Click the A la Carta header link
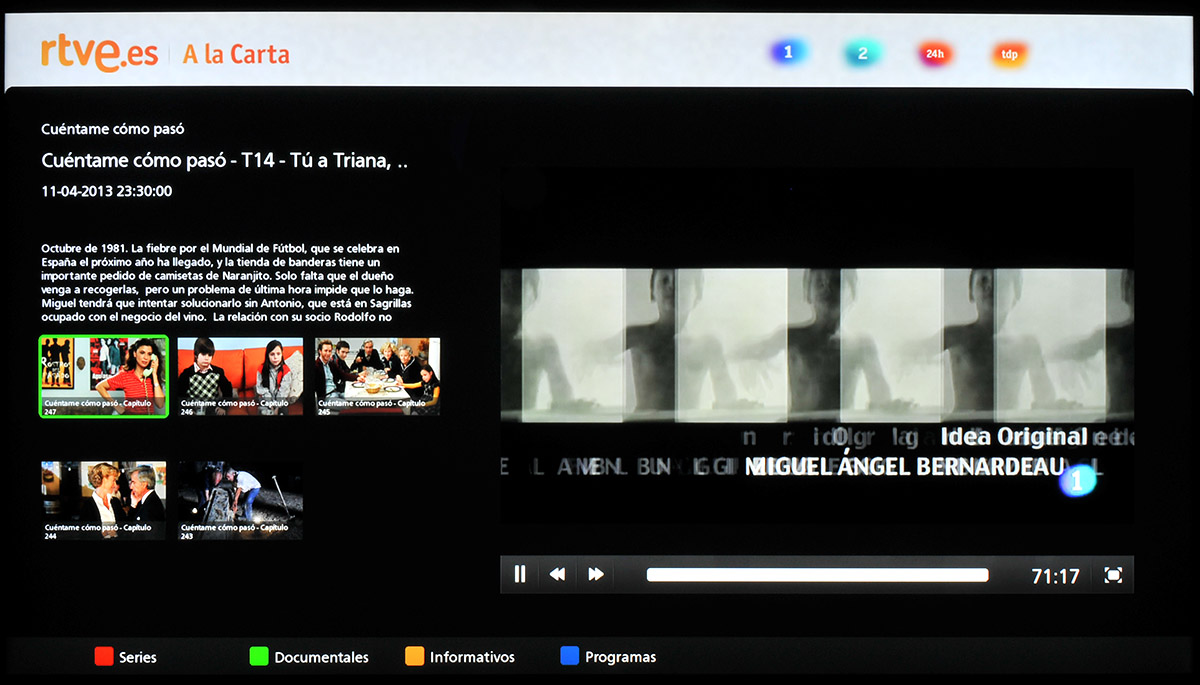This screenshot has height=685, width=1200. tap(236, 54)
